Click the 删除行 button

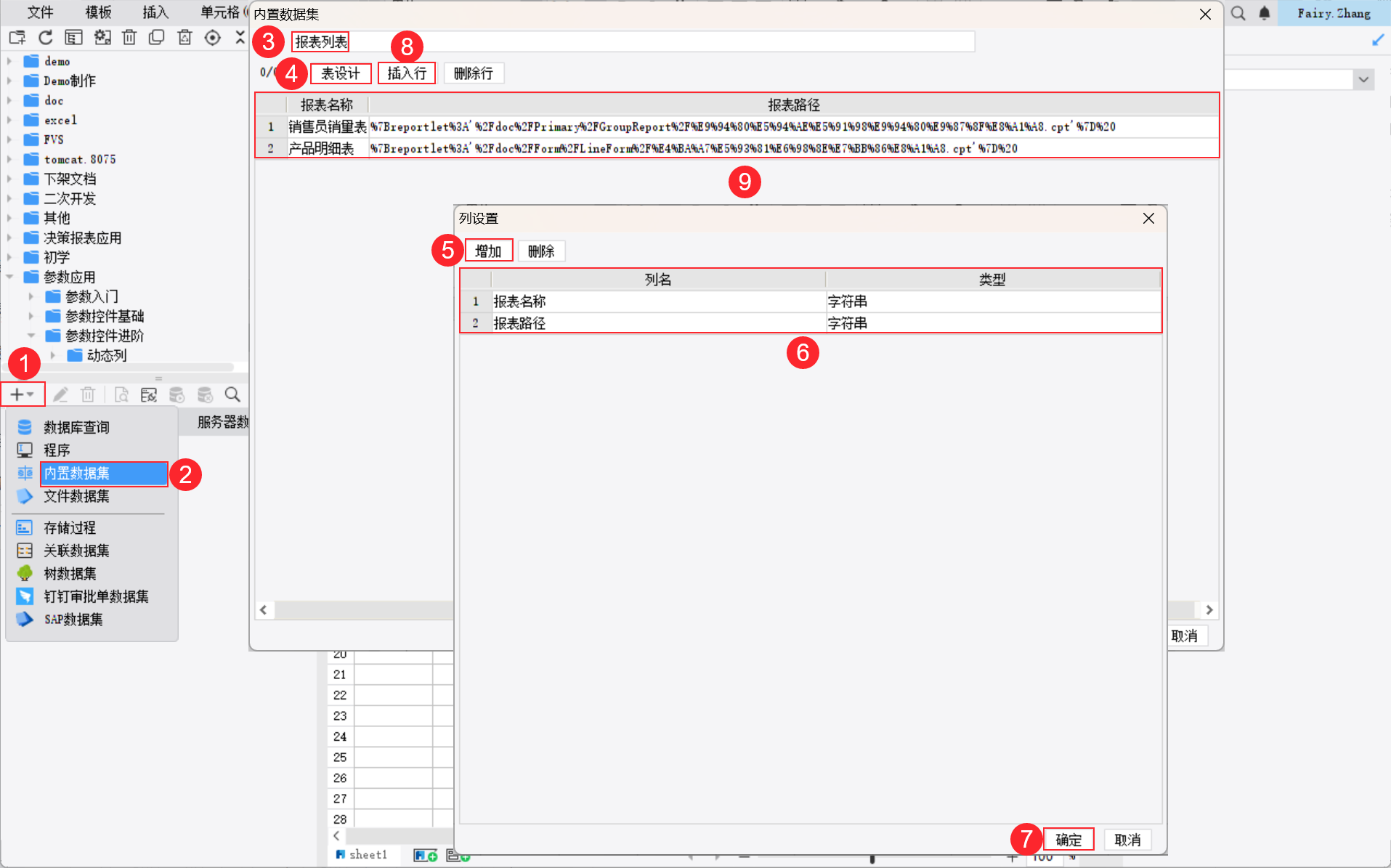point(474,73)
